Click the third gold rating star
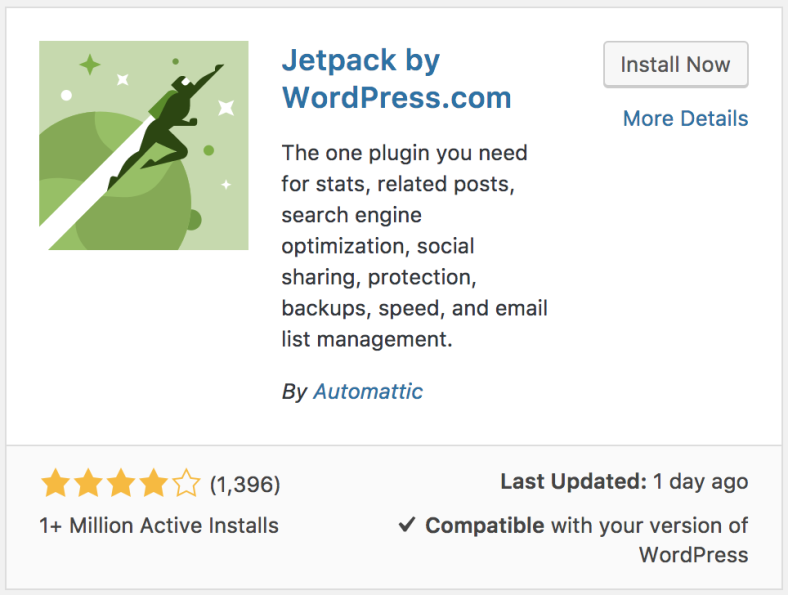The height and width of the screenshot is (595, 788). [121, 483]
